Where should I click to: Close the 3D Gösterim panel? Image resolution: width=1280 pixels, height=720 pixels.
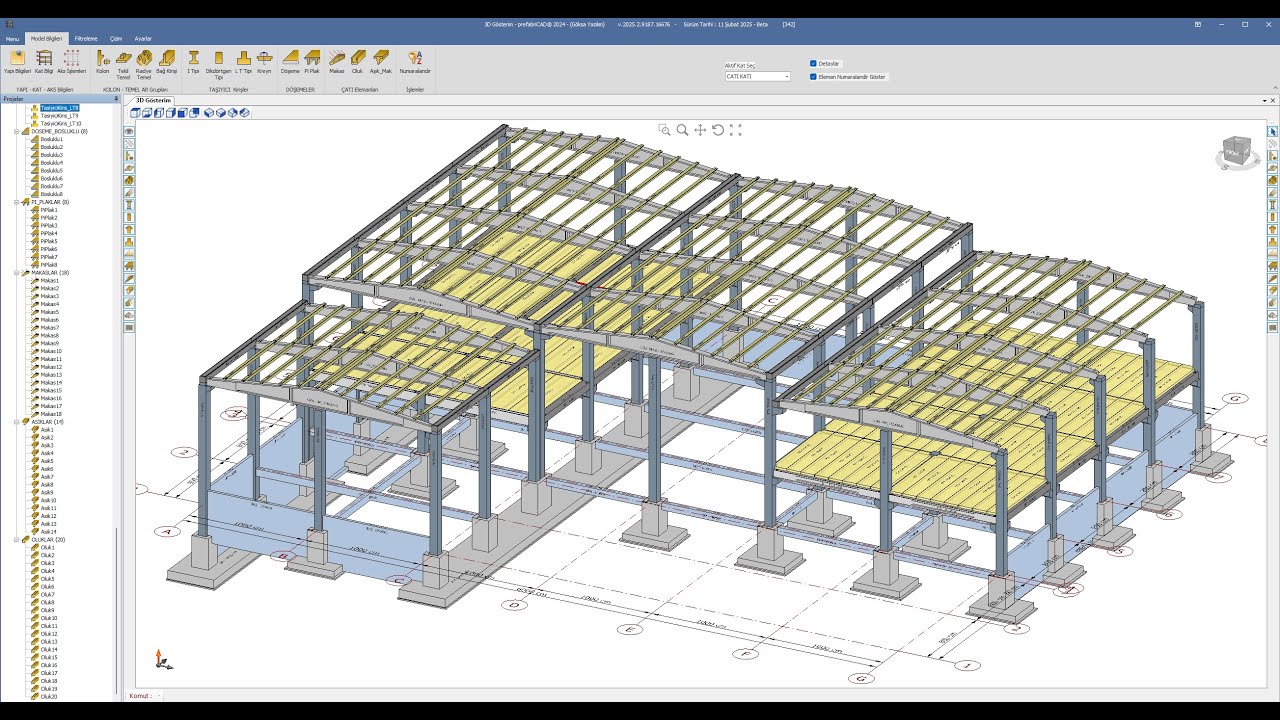pyautogui.click(x=1273, y=100)
